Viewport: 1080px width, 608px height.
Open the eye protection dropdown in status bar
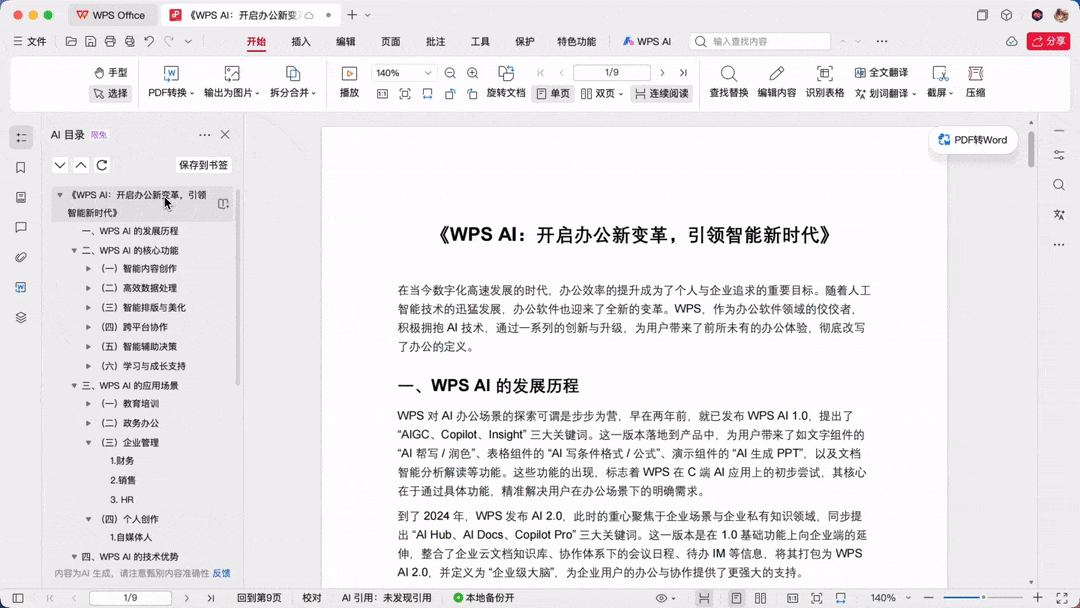[x=665, y=598]
